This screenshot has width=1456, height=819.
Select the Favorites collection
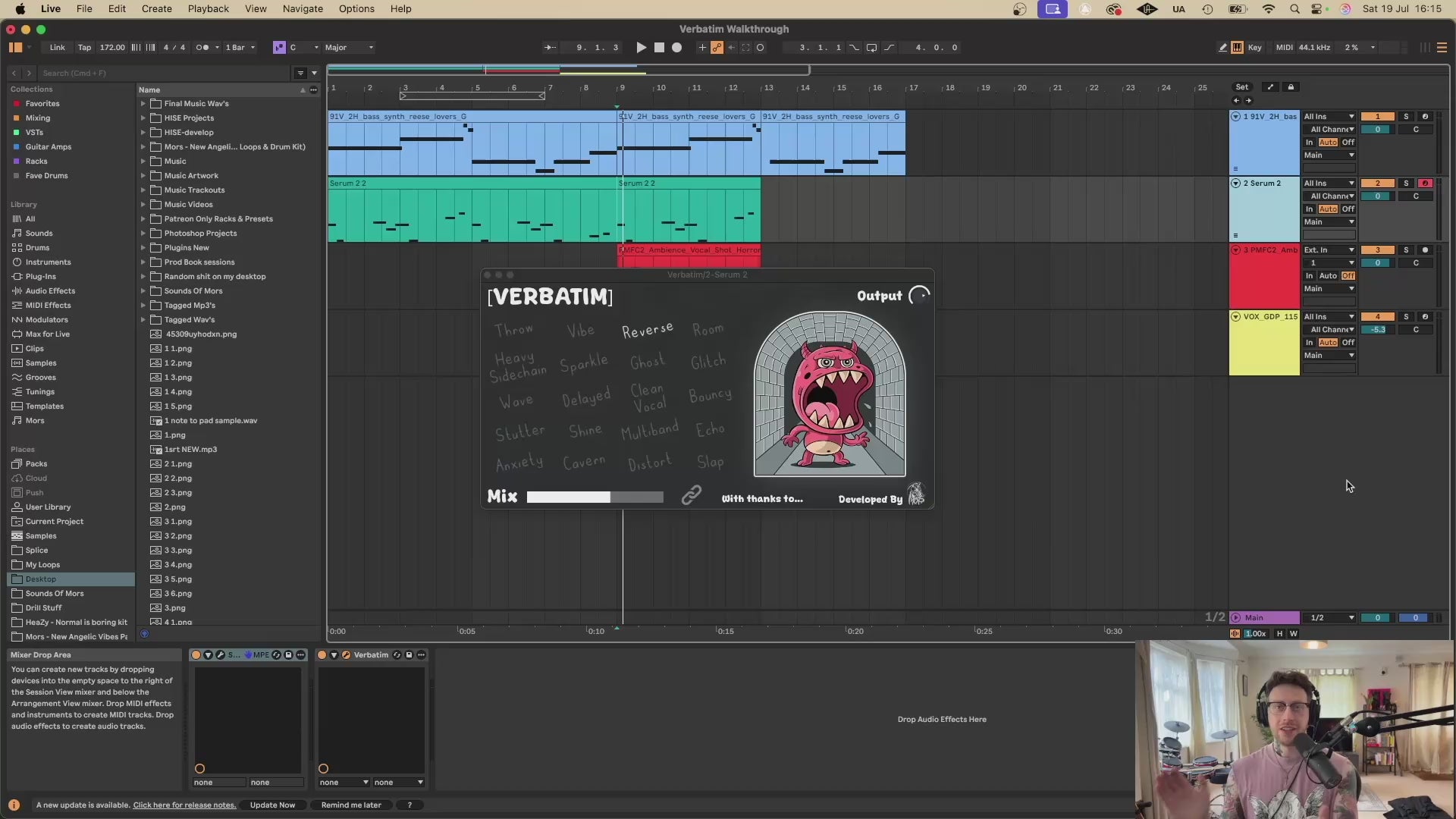(x=42, y=104)
